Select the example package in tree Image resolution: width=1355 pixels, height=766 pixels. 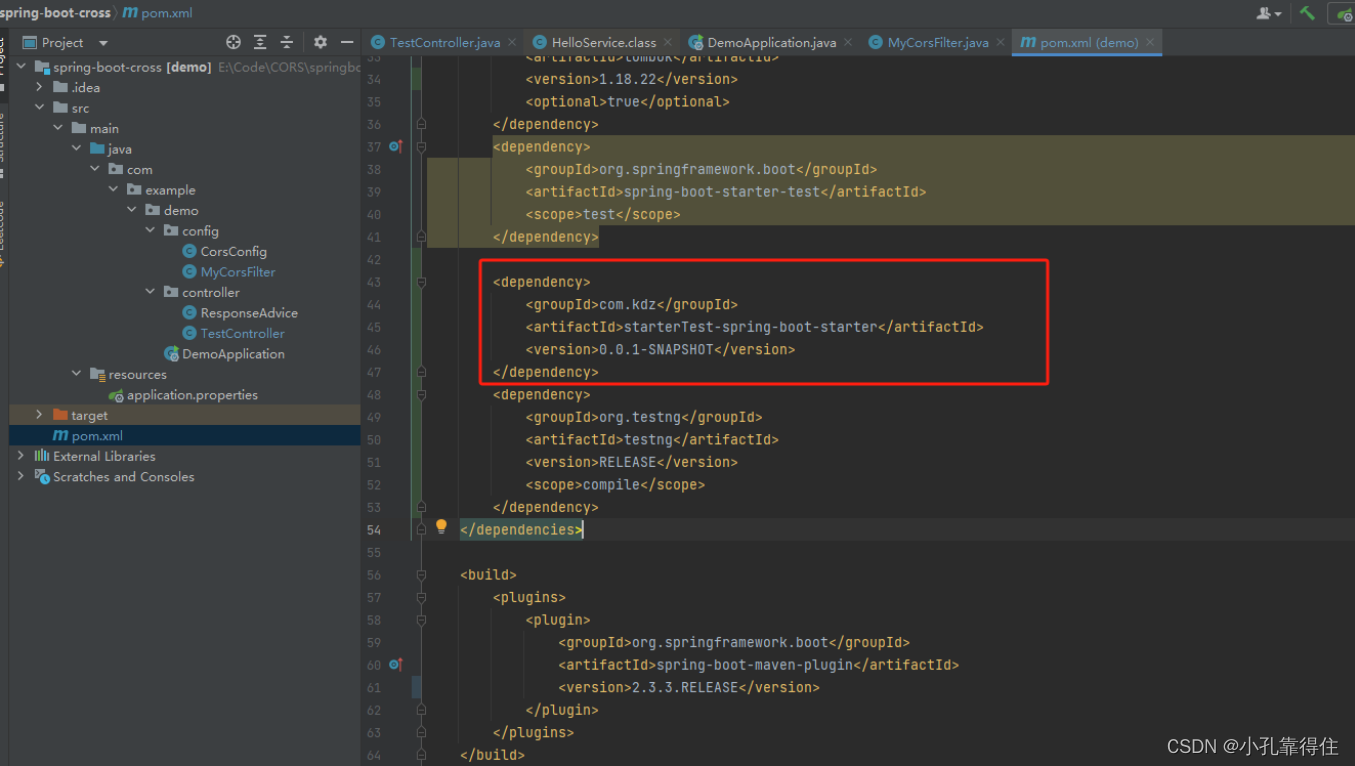(170, 190)
